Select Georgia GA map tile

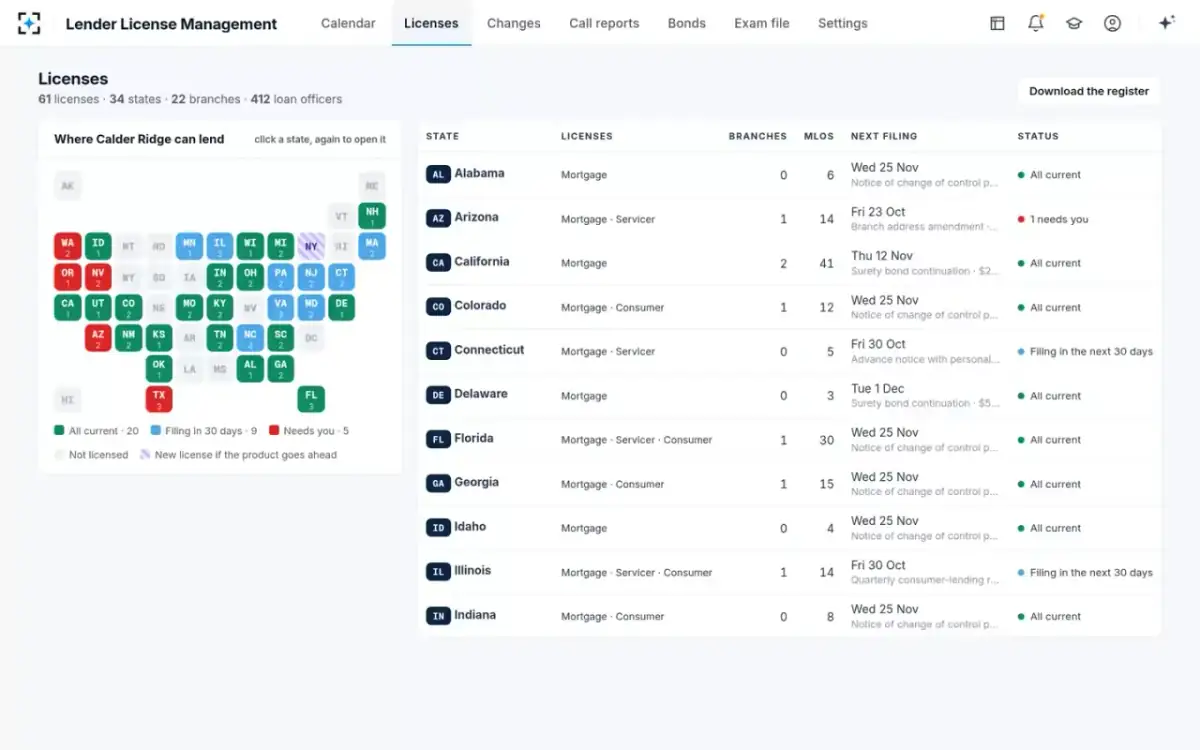point(281,369)
